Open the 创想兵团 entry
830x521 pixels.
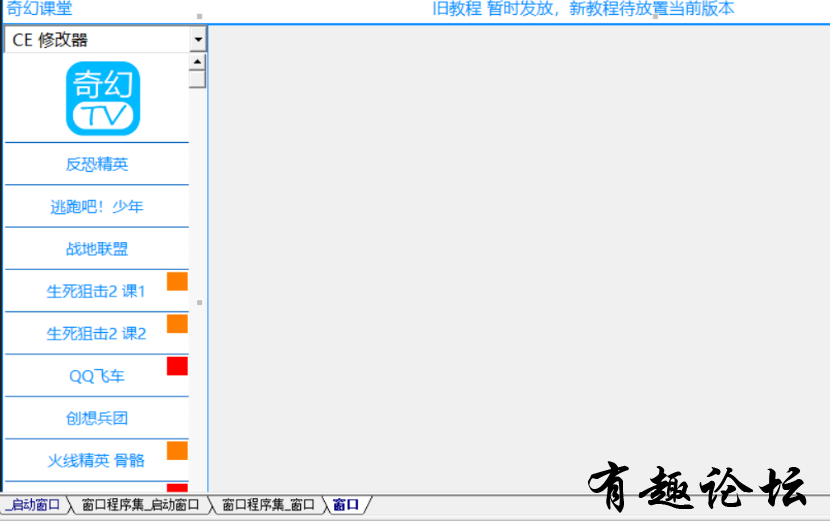97,418
